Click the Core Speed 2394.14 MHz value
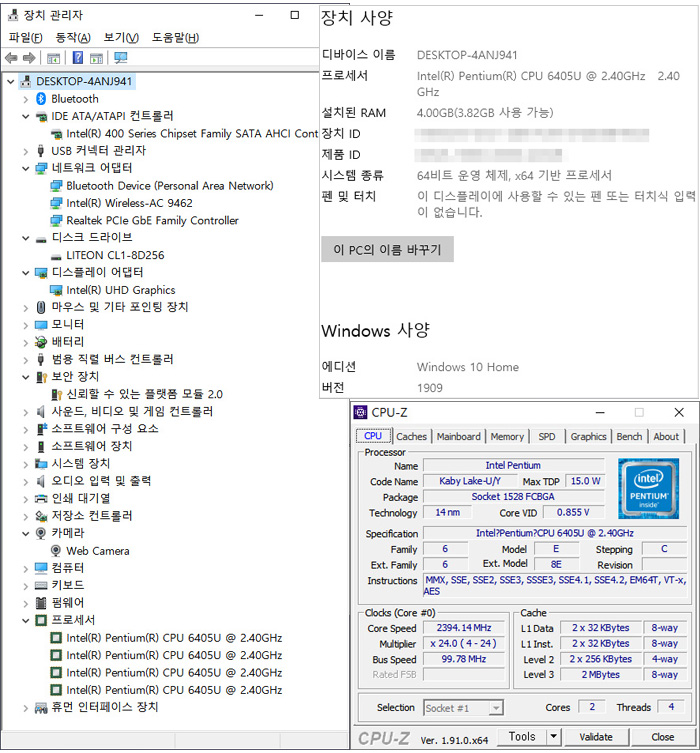700x753 pixels. [464, 628]
